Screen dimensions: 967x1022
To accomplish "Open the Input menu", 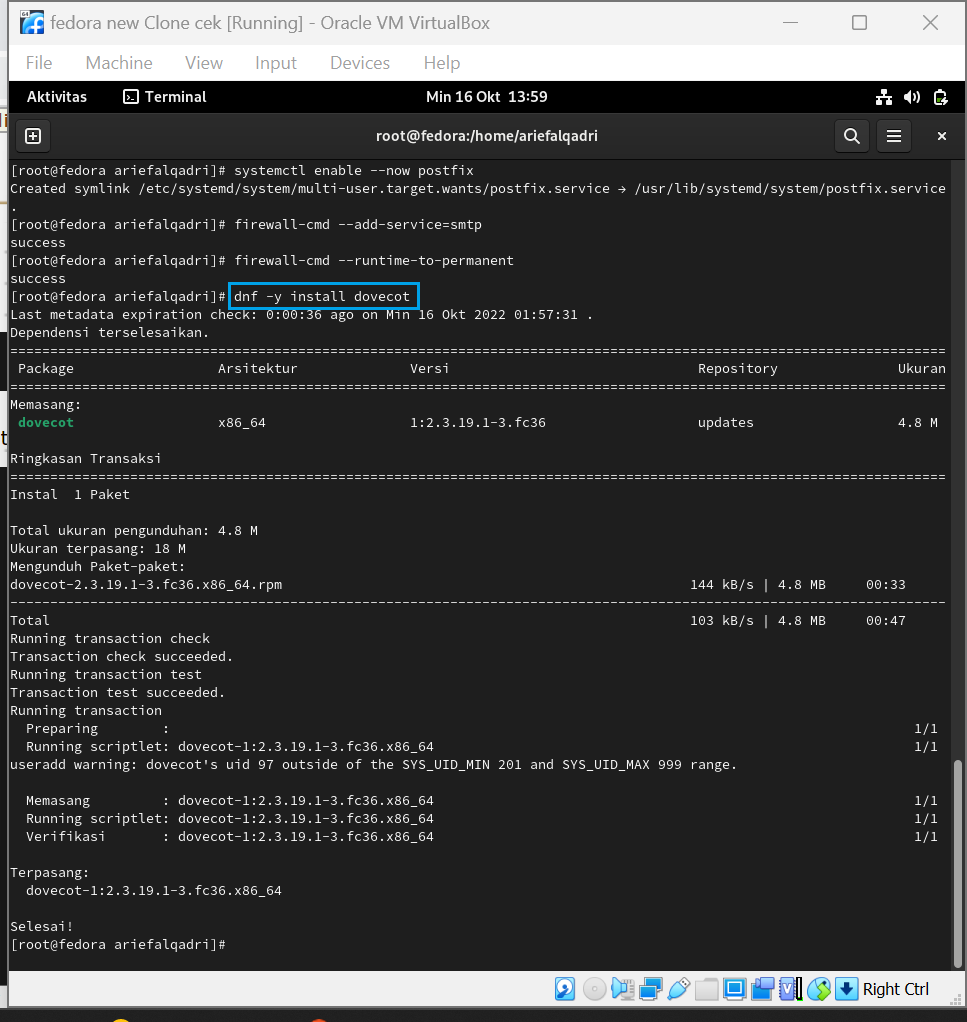I will [x=275, y=63].
